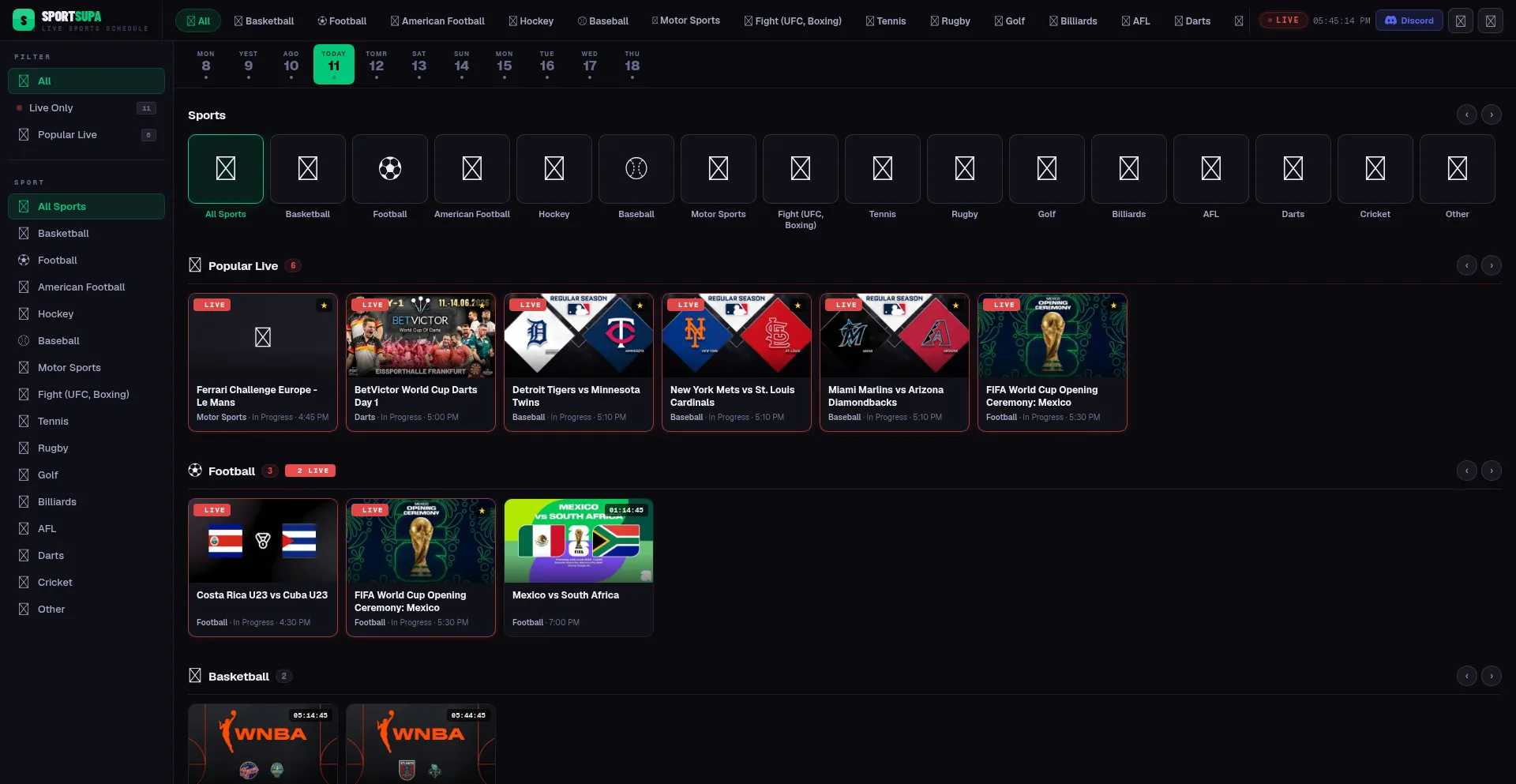Select the TODAY 11 date tab
This screenshot has height=784, width=1516.
pyautogui.click(x=334, y=64)
